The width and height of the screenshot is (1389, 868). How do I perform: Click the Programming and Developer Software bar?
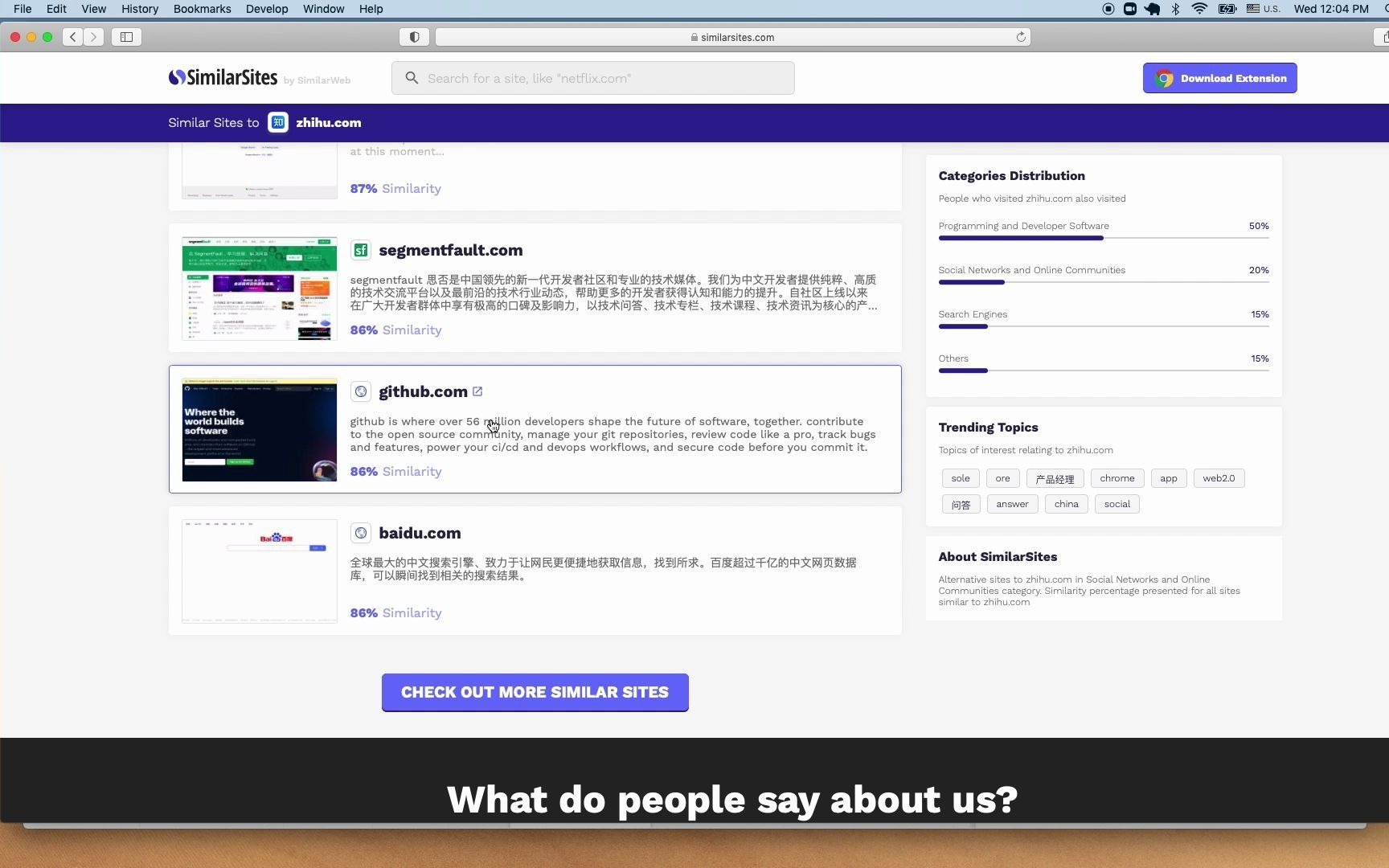(1104, 238)
